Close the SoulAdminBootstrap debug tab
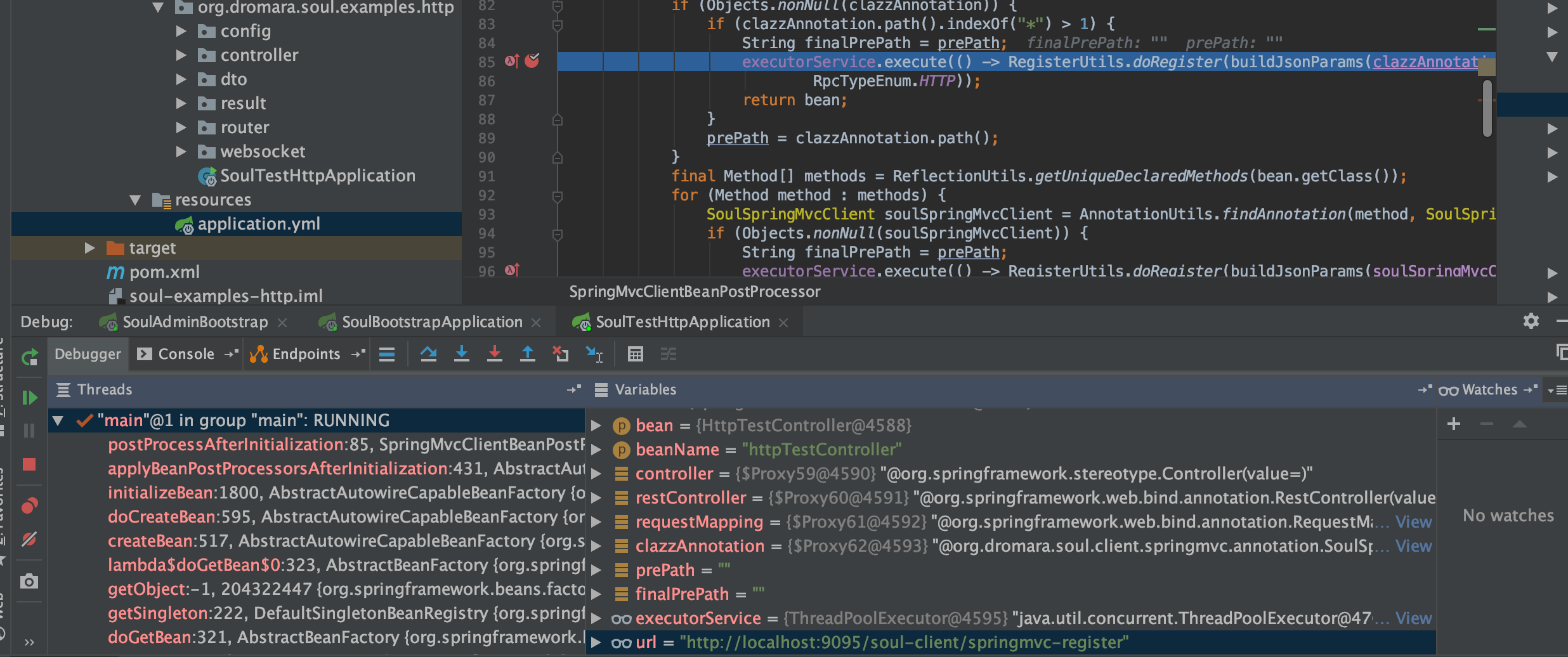Image resolution: width=1568 pixels, height=657 pixels. (282, 323)
